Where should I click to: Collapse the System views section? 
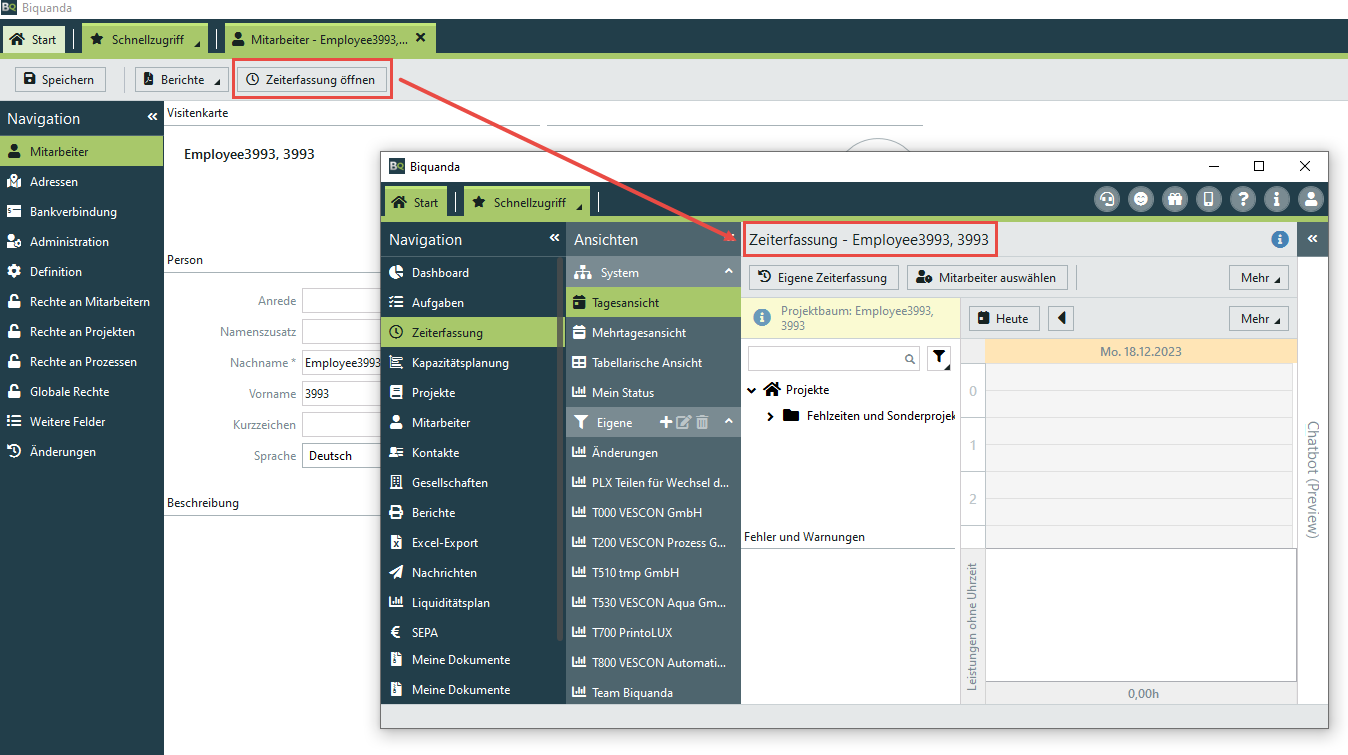click(x=728, y=272)
